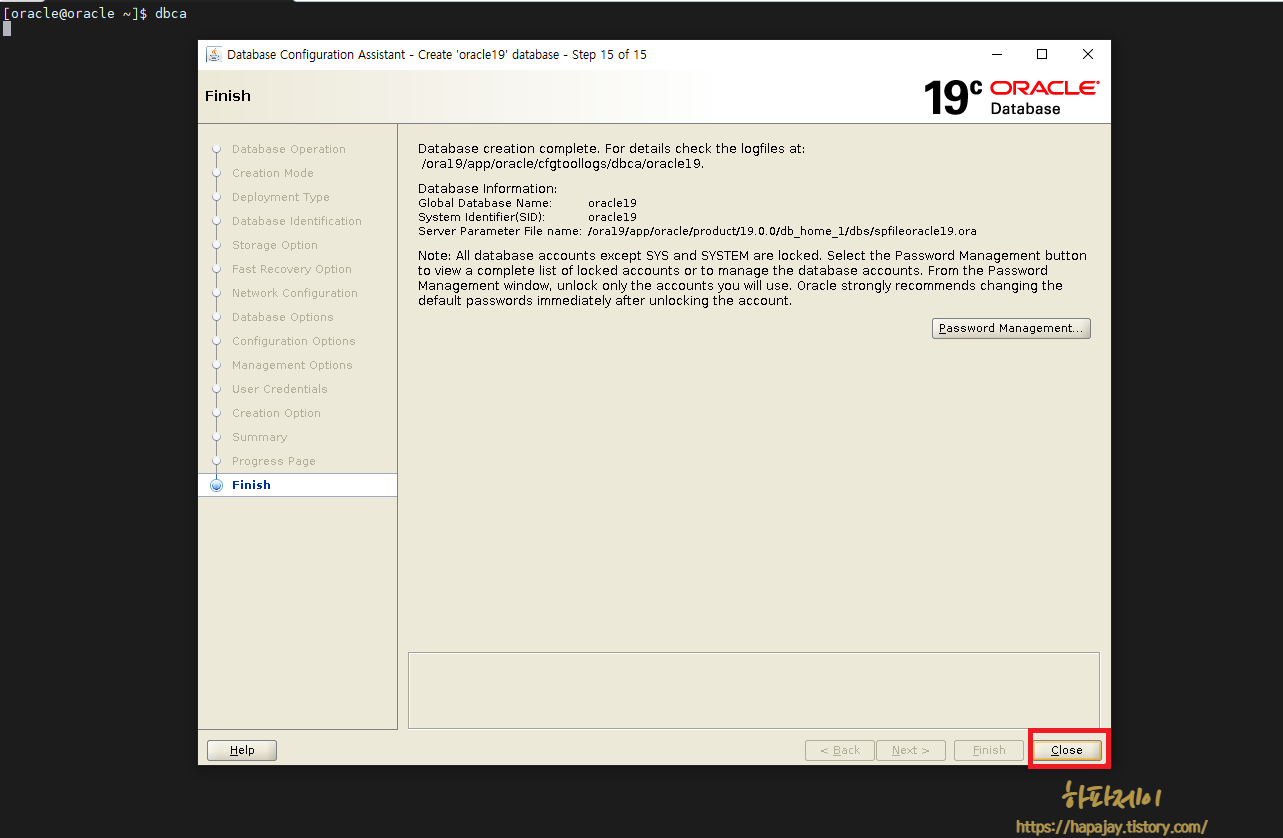Image resolution: width=1283 pixels, height=838 pixels.
Task: Select the Deployment Type step
Action: coord(281,197)
